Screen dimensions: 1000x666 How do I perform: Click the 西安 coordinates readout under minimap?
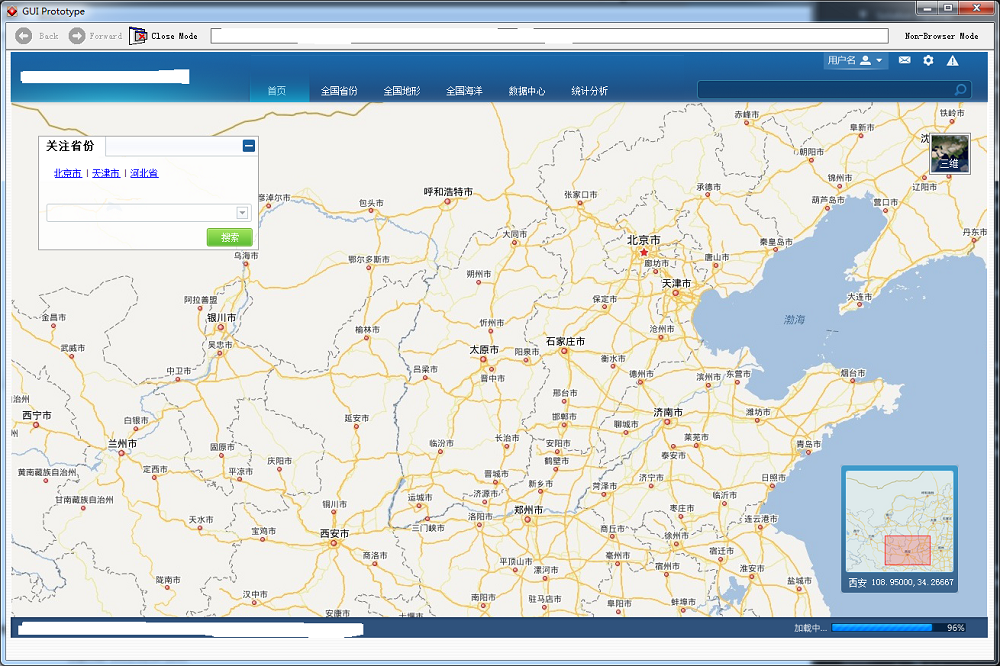point(901,582)
